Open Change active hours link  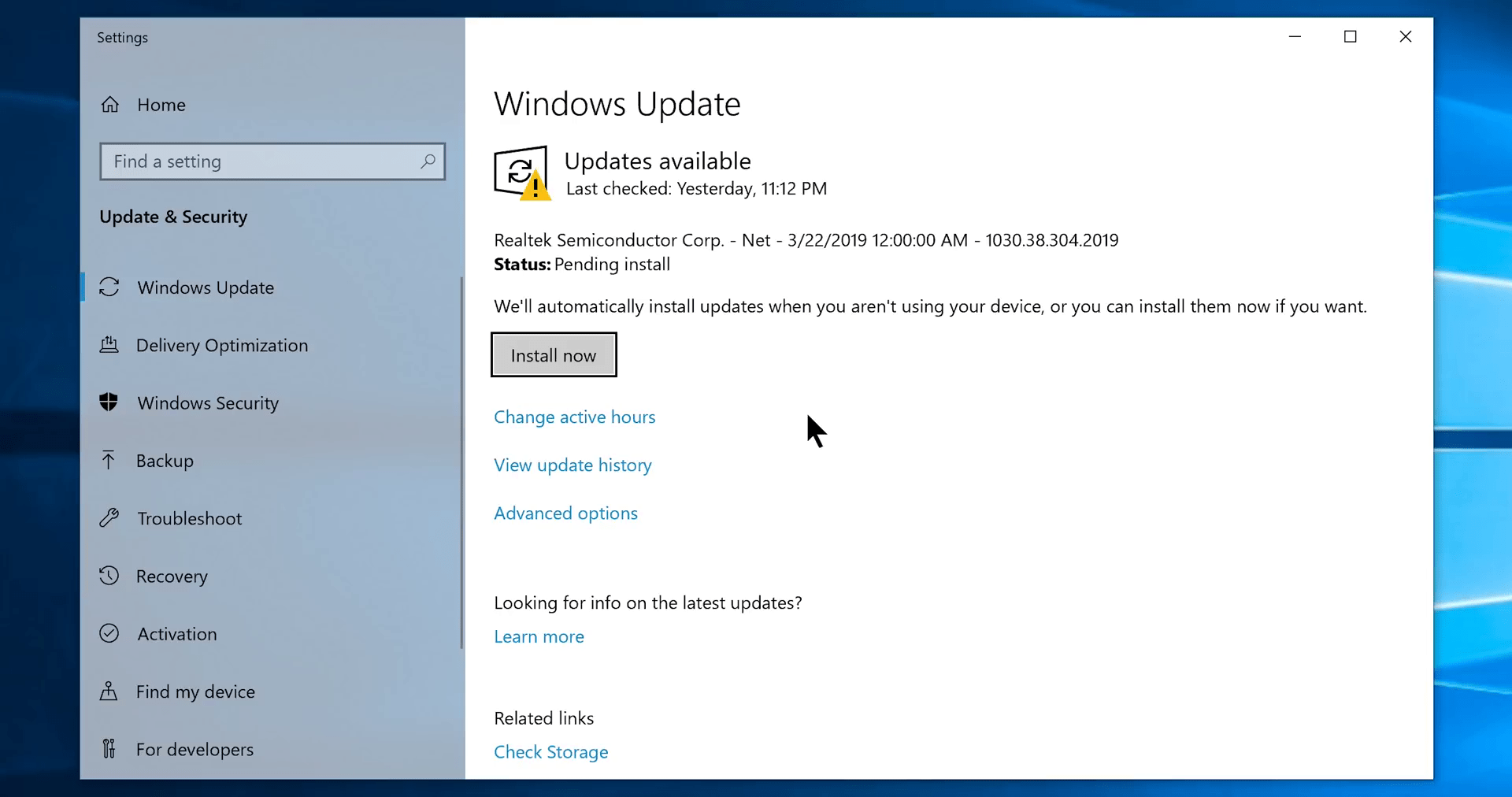574,417
